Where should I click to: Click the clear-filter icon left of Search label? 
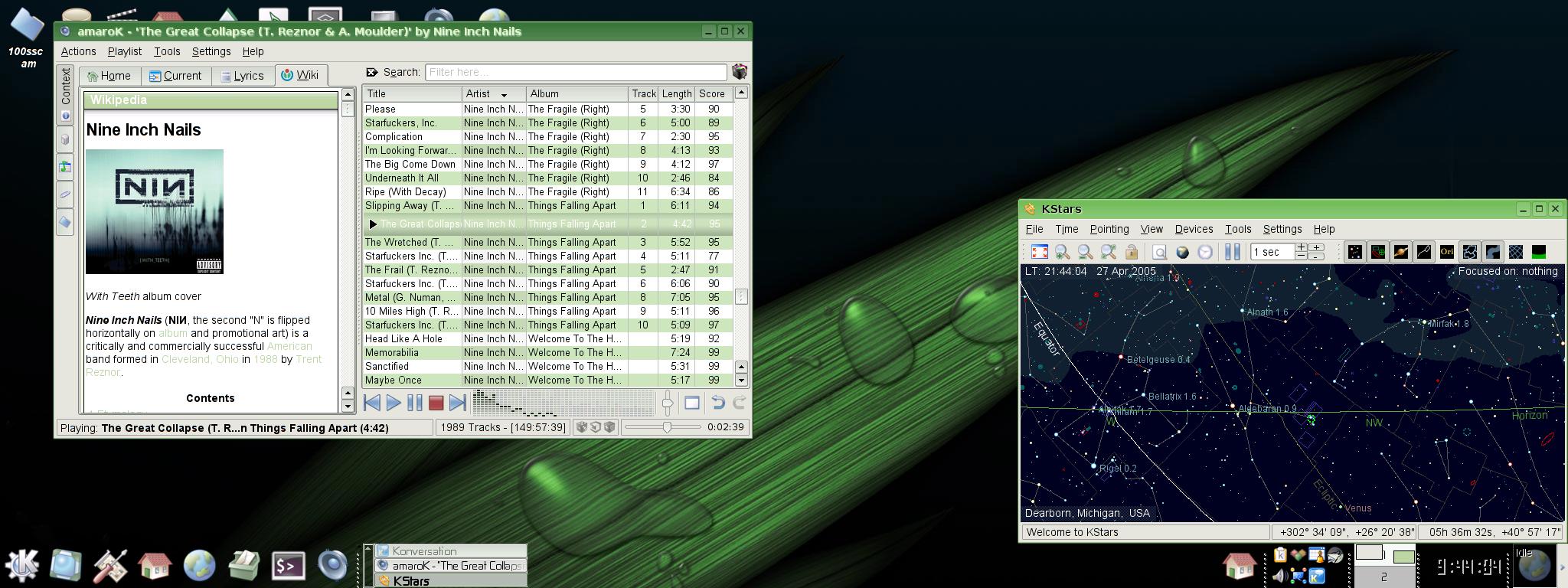(372, 72)
